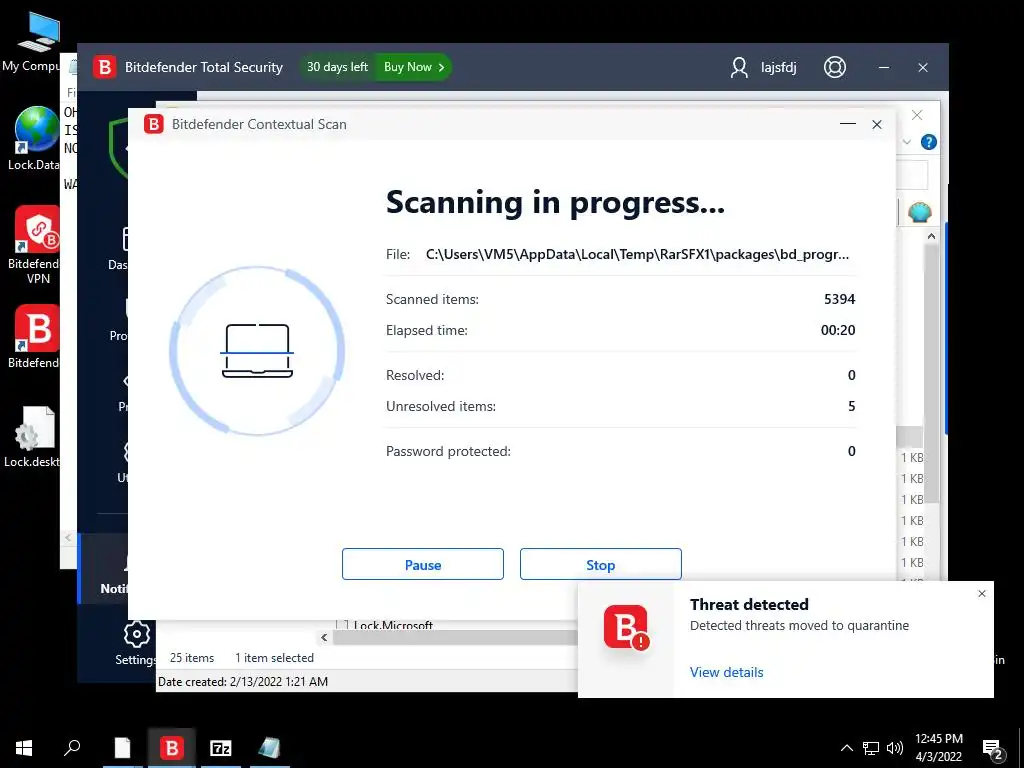Viewport: 1024px width, 768px height.
Task: Click the 30 days left badge
Action: (337, 67)
